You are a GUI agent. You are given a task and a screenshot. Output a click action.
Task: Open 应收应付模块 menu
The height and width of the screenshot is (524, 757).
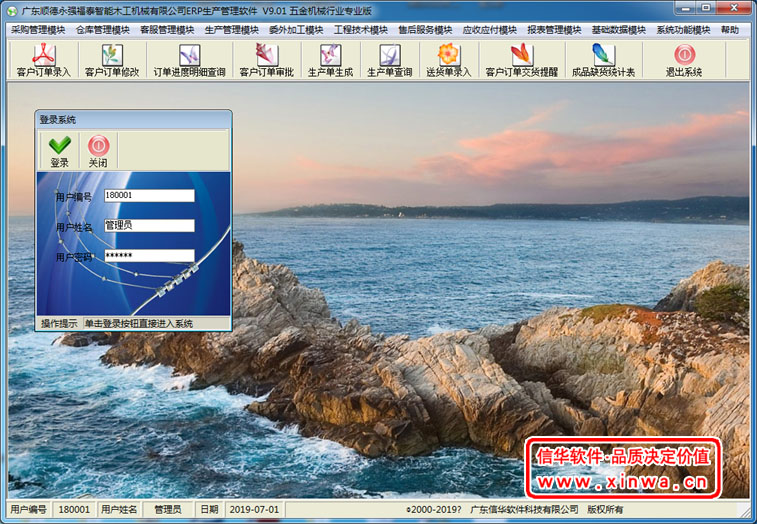coord(490,30)
